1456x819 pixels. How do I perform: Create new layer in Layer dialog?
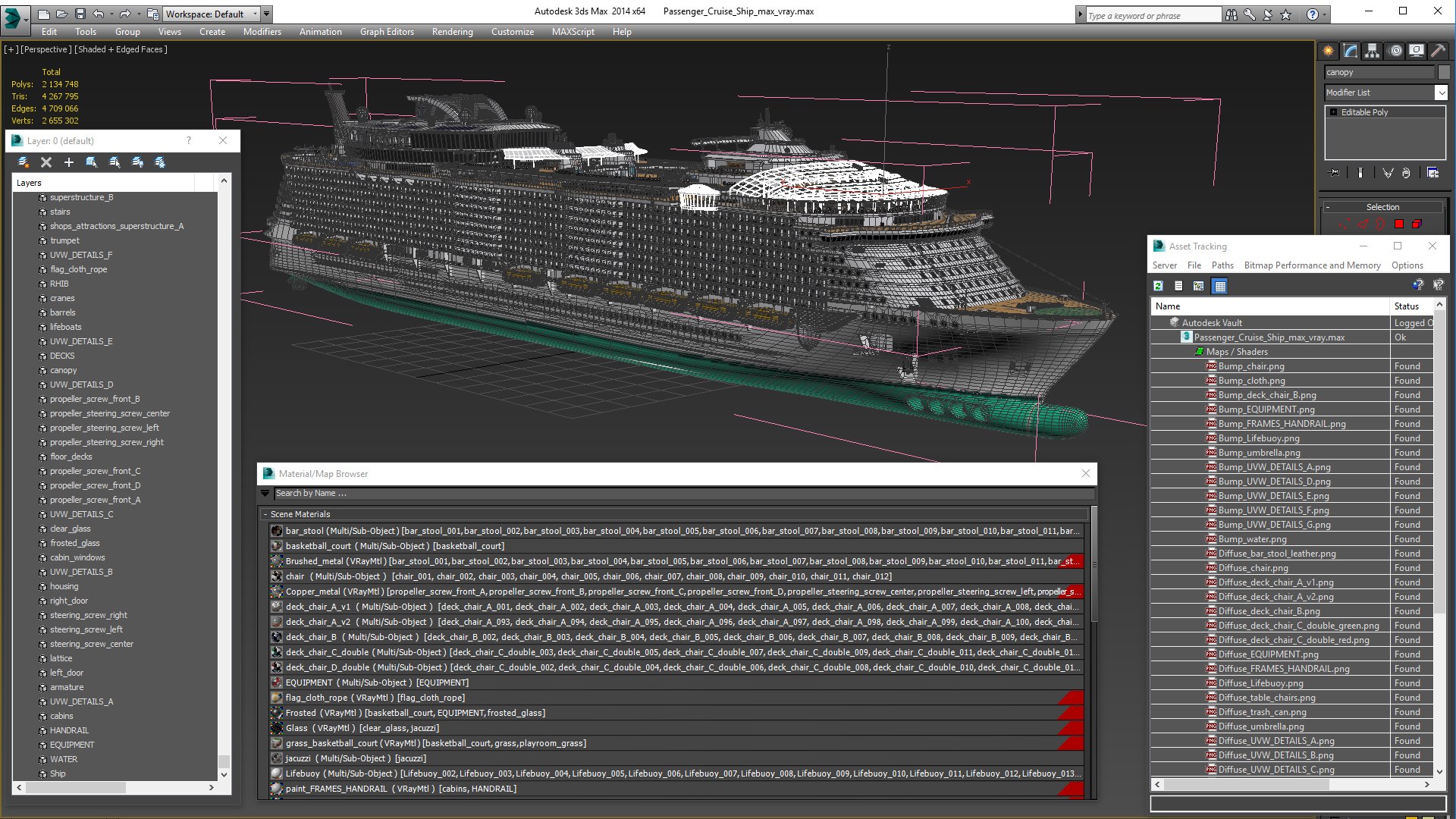click(x=24, y=162)
